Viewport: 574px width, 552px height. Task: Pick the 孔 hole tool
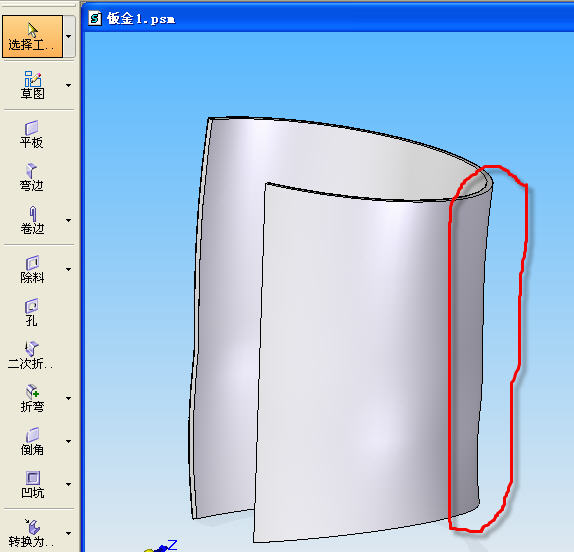[x=32, y=313]
